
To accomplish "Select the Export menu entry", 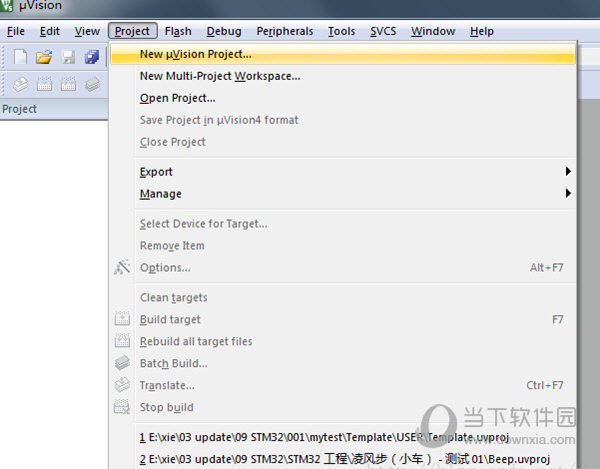I will [342, 172].
